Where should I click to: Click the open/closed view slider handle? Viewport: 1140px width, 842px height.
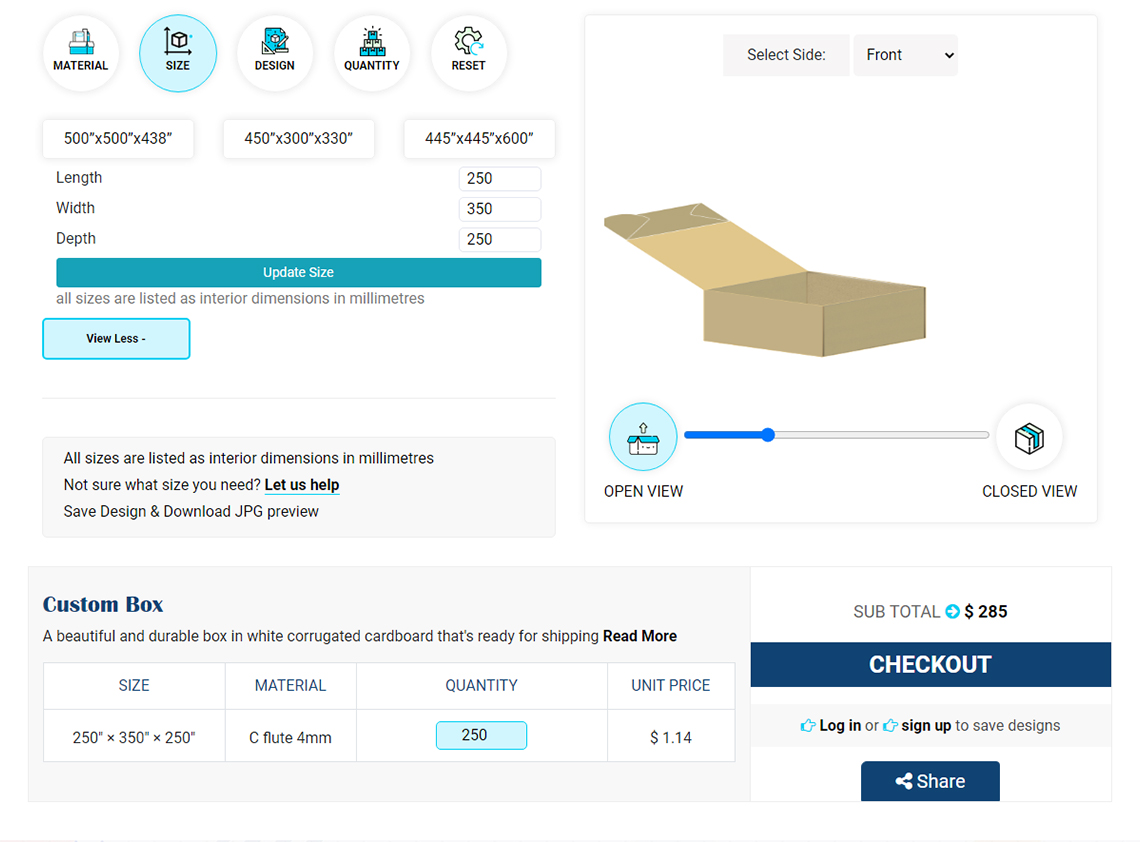pyautogui.click(x=768, y=435)
